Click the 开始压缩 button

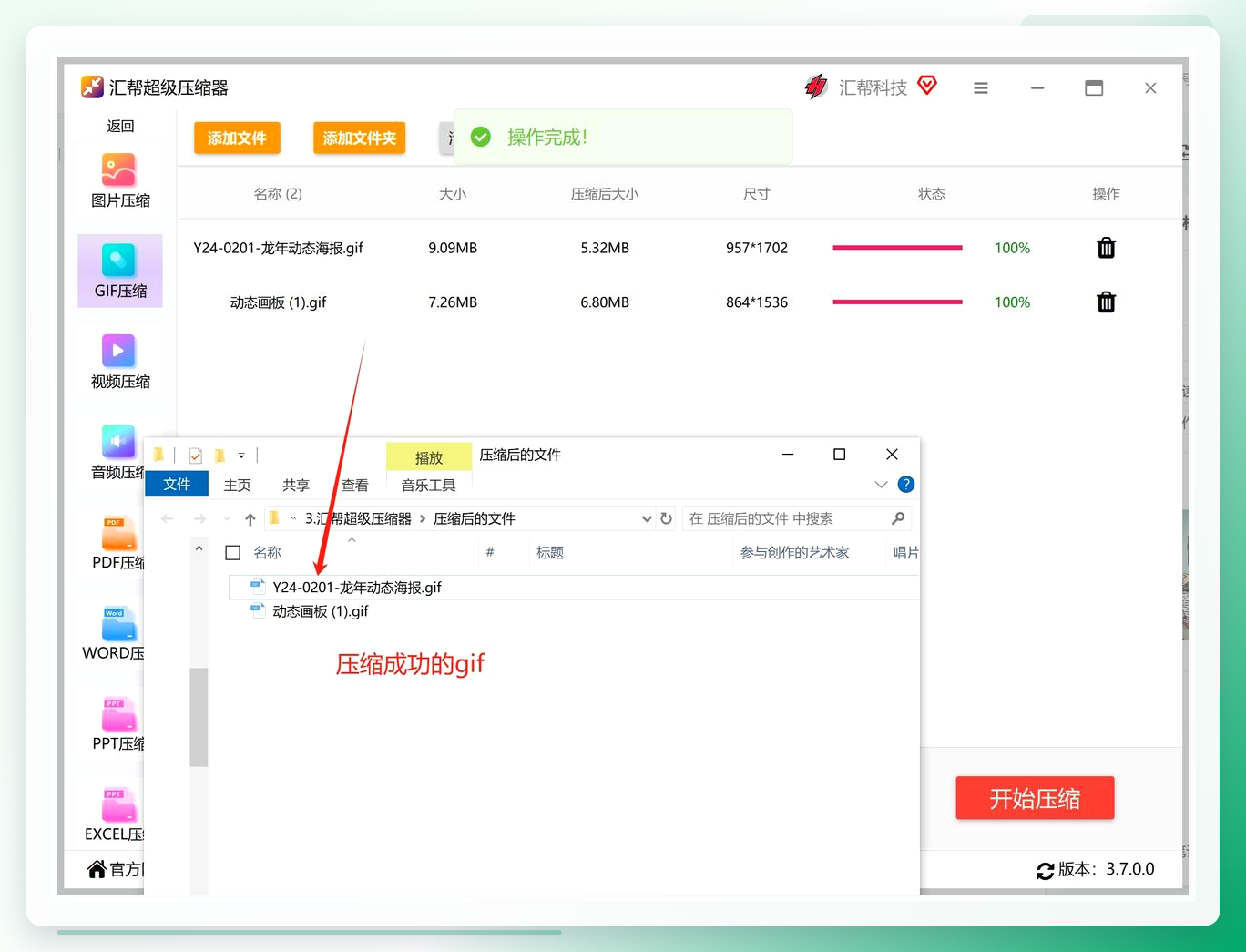click(x=1035, y=798)
